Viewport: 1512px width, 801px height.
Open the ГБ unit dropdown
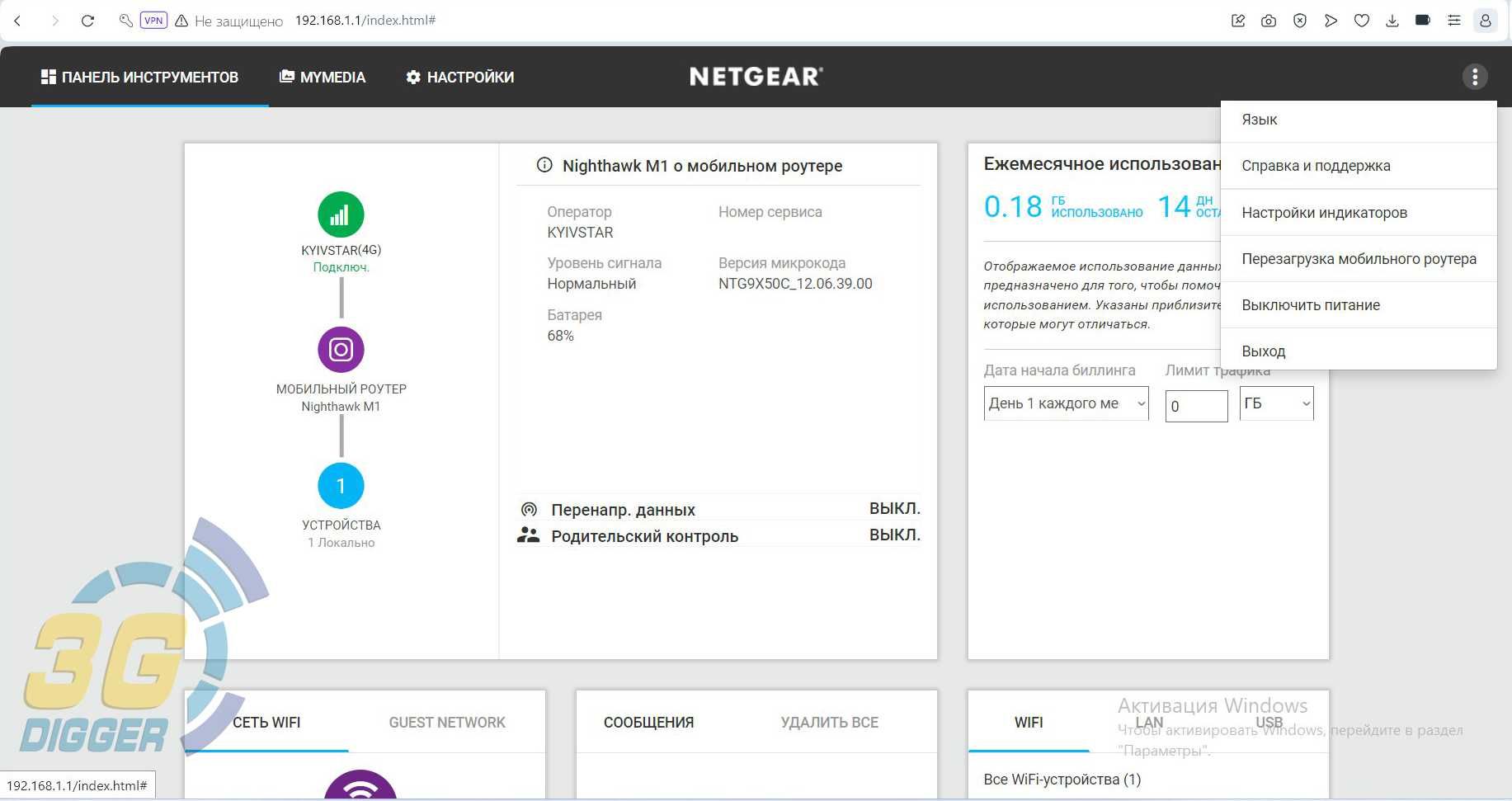pyautogui.click(x=1276, y=403)
